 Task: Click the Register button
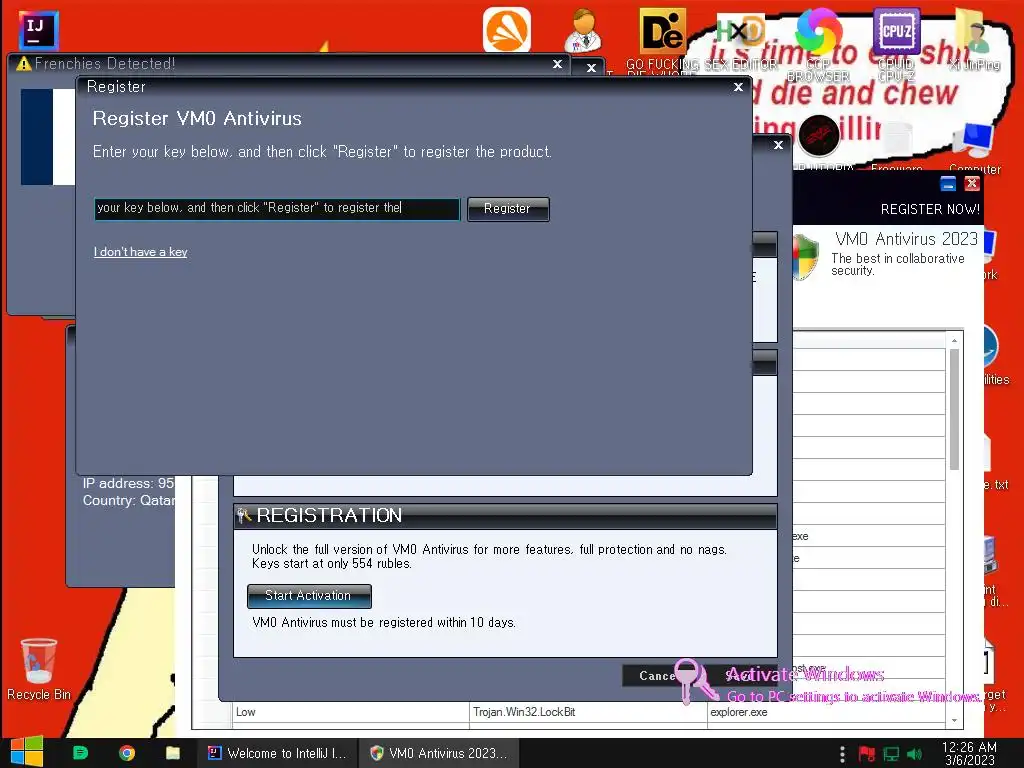pos(508,209)
